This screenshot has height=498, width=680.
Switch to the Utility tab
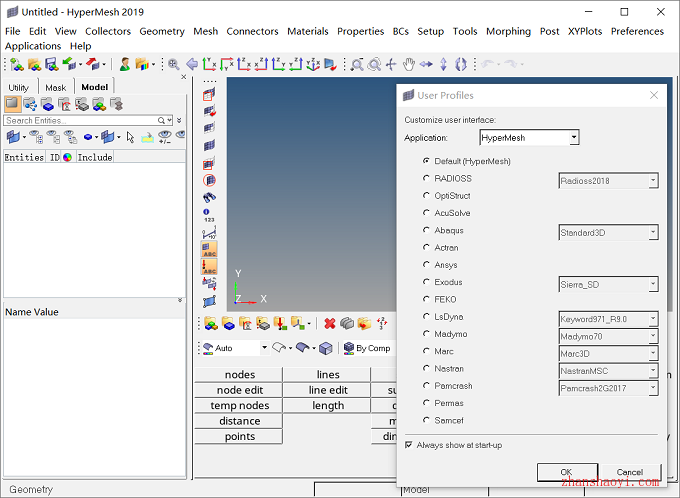click(19, 87)
